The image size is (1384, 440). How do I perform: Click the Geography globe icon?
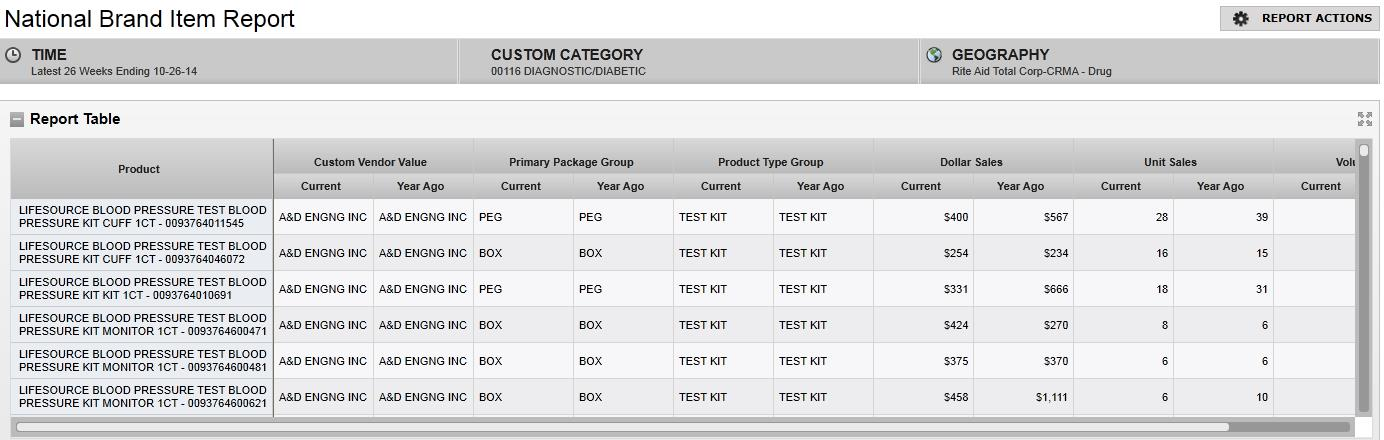click(x=935, y=55)
